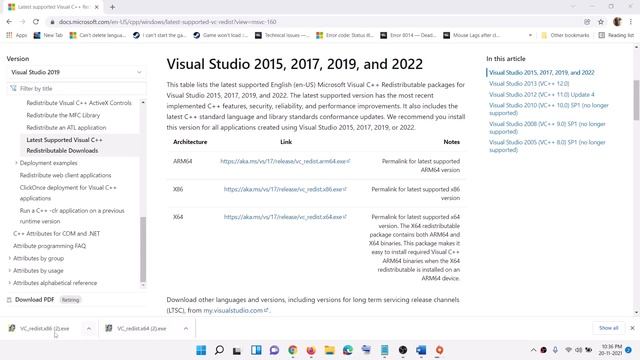Open the 'Technical Issues' bookmark
Image resolution: width=640 pixels, height=360 pixels.
pos(282,36)
